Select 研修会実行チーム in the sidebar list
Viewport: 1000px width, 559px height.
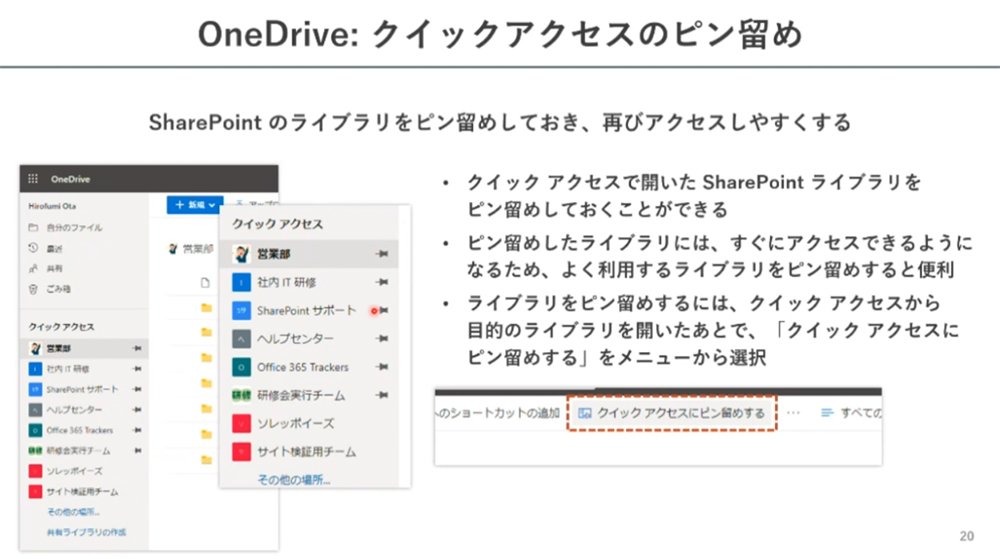coord(78,451)
